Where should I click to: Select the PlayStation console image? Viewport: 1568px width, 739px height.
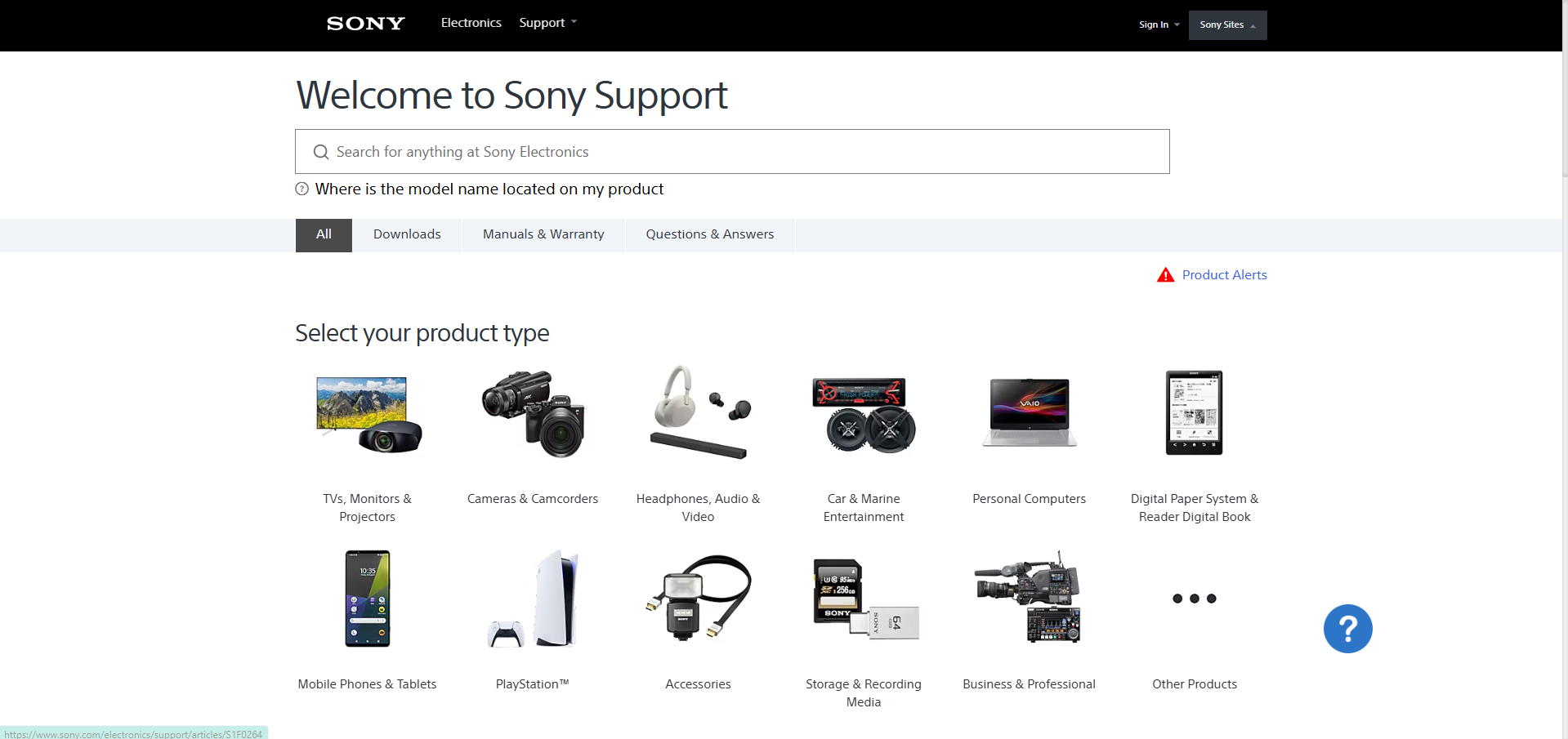click(533, 599)
